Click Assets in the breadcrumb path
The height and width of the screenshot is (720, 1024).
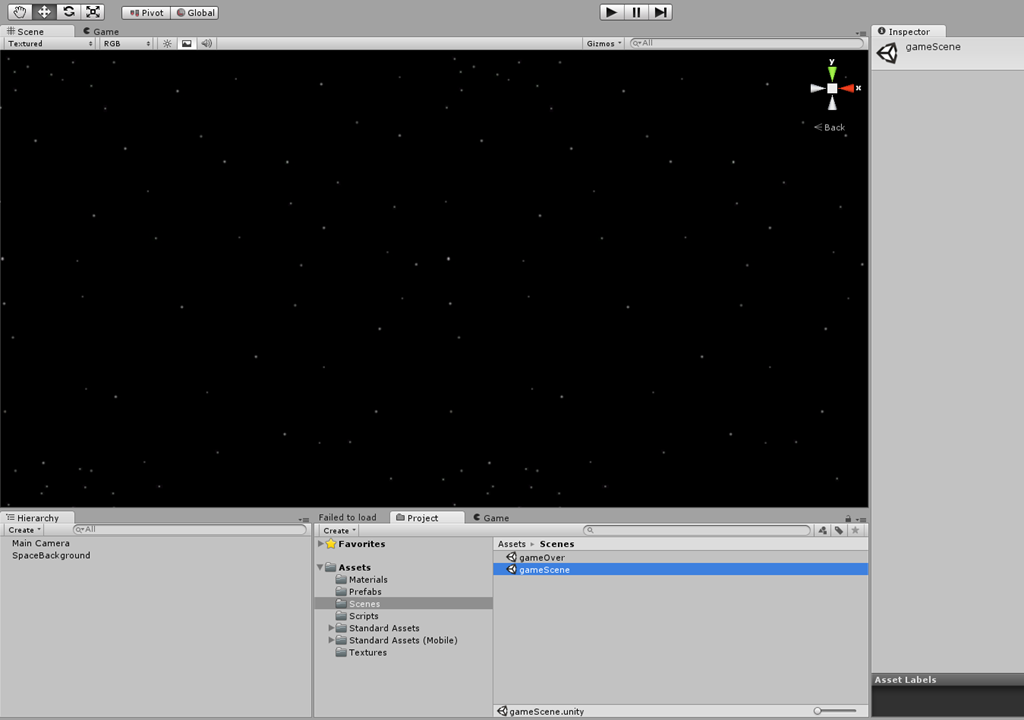(511, 544)
